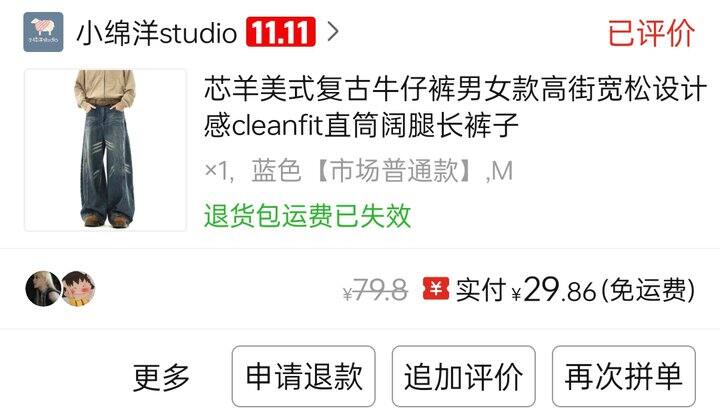This screenshot has width=720, height=408.
Task: Open shop name 小绵洋studio
Action: pyautogui.click(x=157, y=33)
